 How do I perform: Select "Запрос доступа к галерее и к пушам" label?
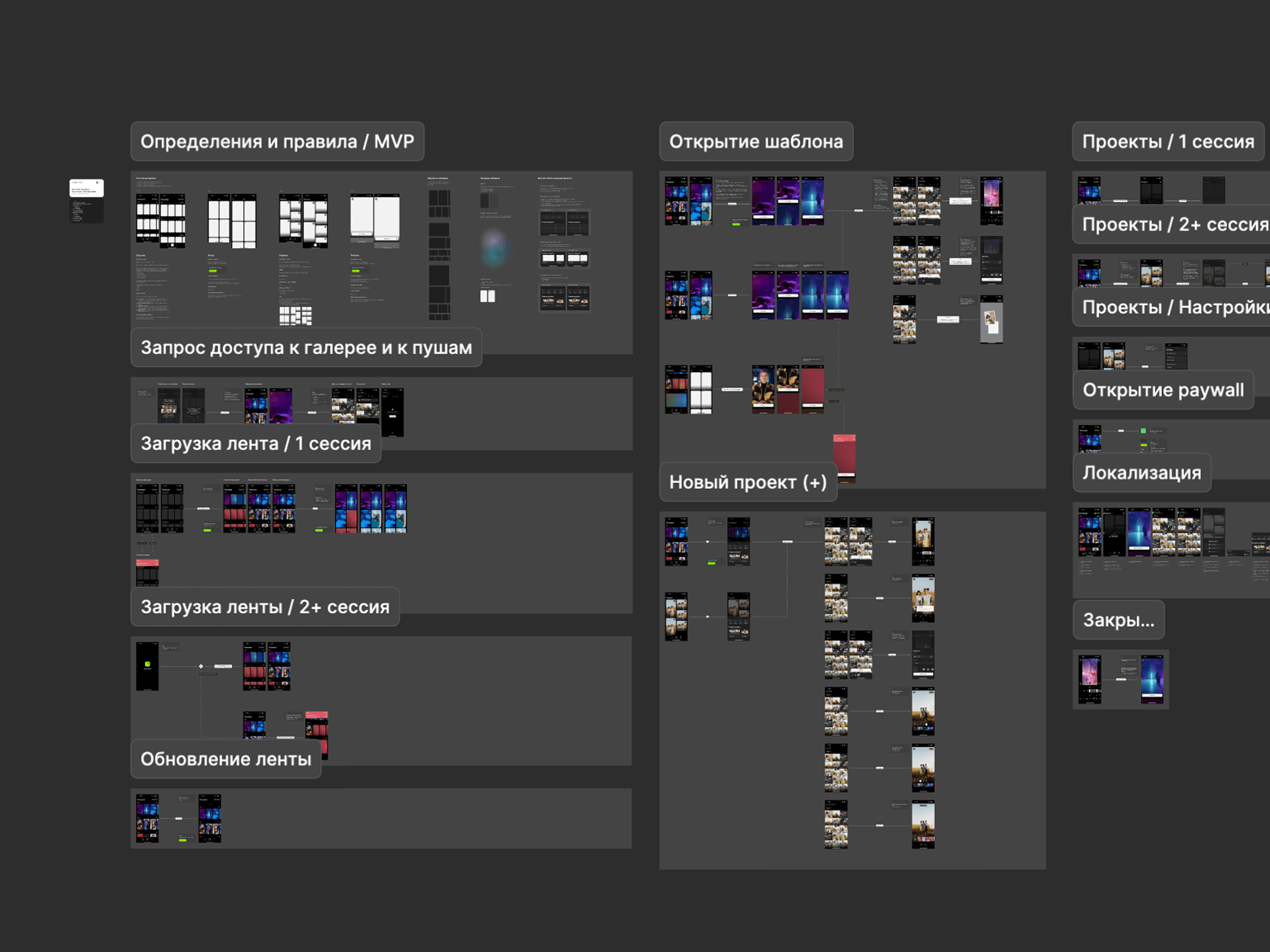pyautogui.click(x=306, y=347)
